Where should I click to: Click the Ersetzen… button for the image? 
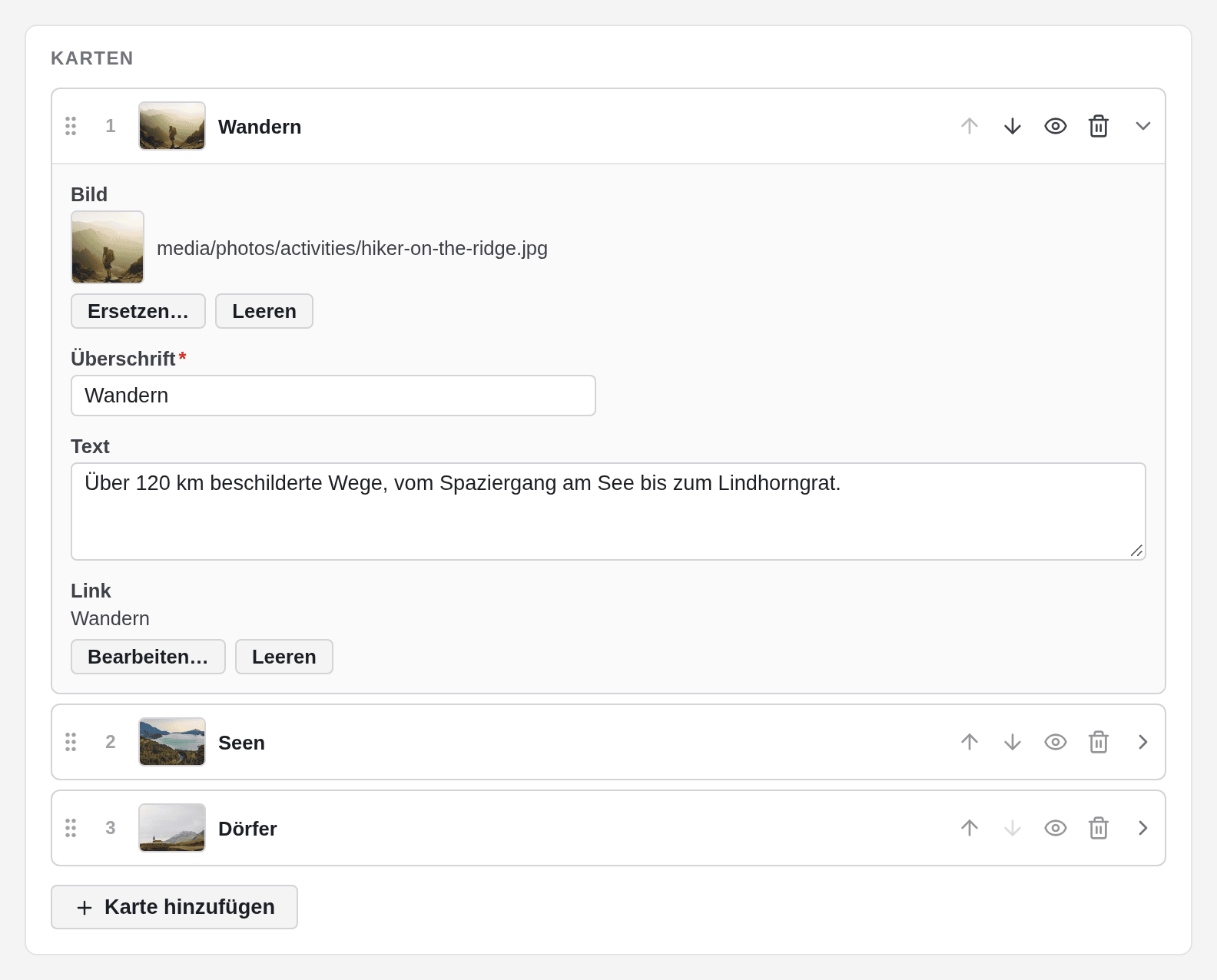point(138,311)
